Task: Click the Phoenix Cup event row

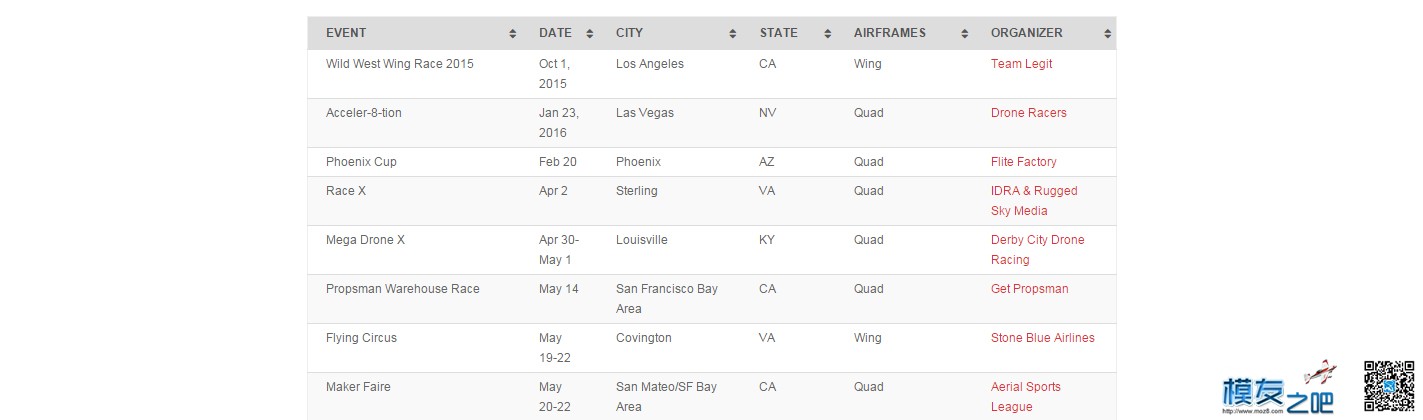Action: pyautogui.click(x=711, y=162)
